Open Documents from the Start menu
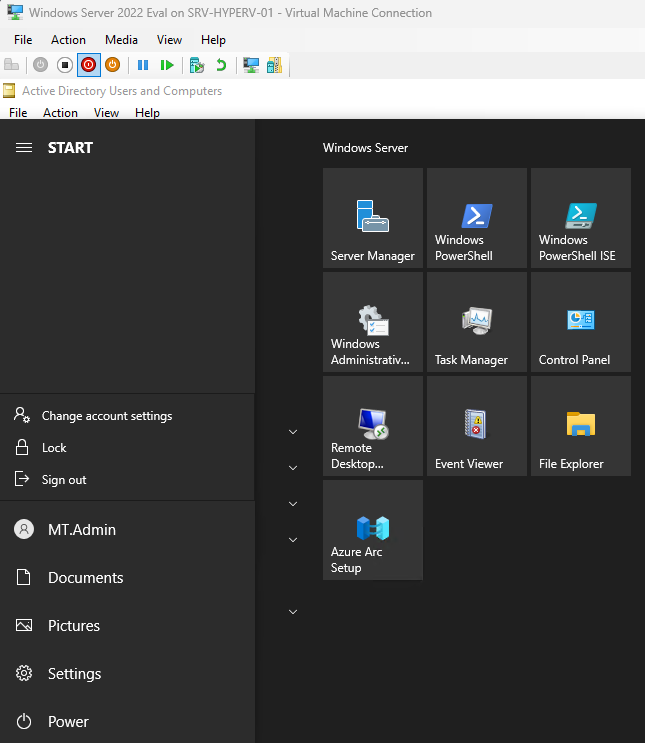The height and width of the screenshot is (743, 645). tap(127, 578)
